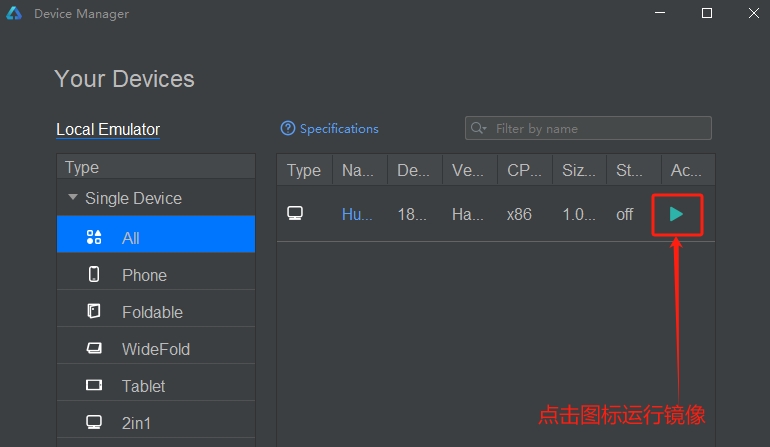Screen dimensions: 770x447
Task: Focus the Filter by name field
Action: click(x=588, y=128)
